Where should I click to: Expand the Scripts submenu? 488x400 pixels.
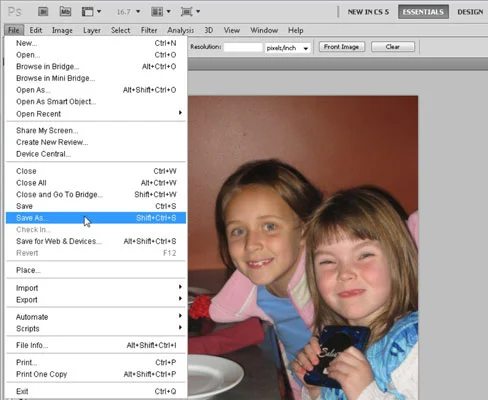click(96, 328)
